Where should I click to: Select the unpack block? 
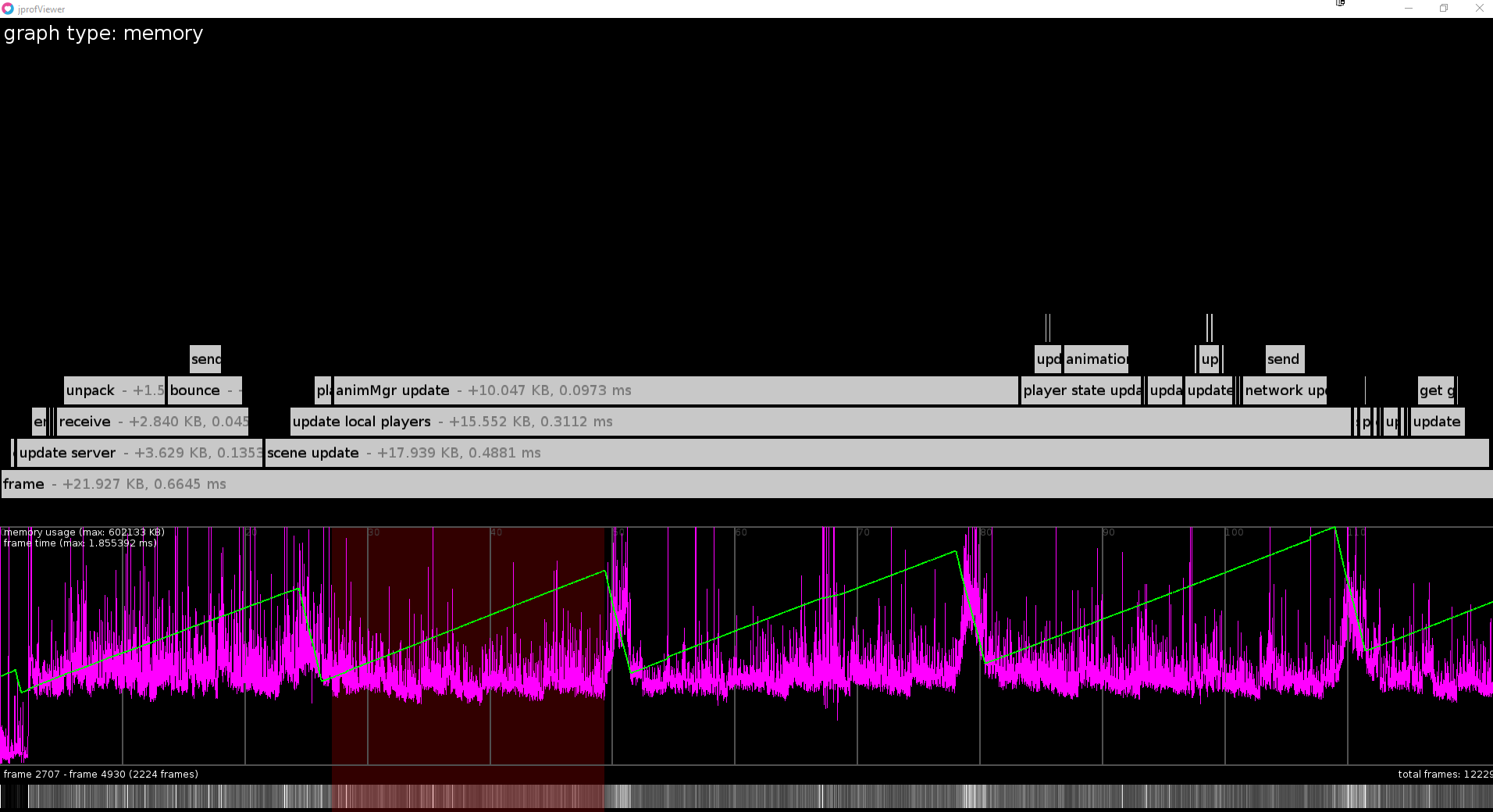click(x=115, y=390)
